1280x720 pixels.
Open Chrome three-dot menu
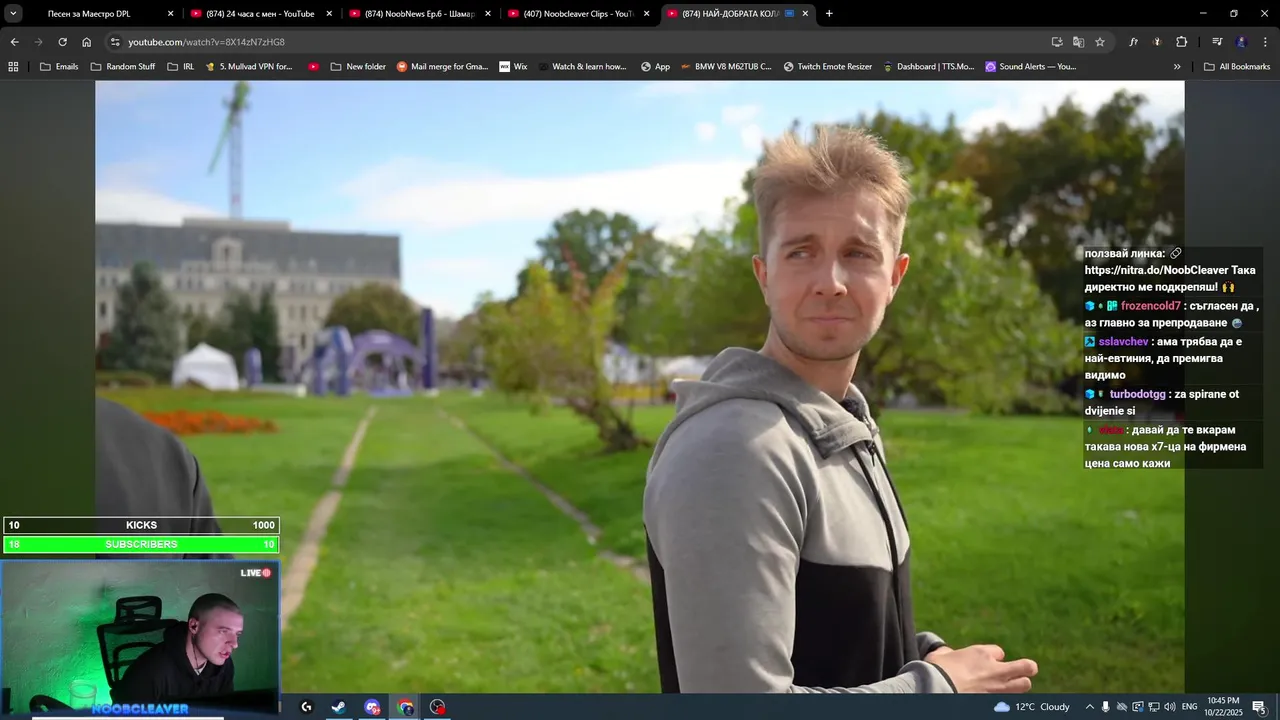1265,42
